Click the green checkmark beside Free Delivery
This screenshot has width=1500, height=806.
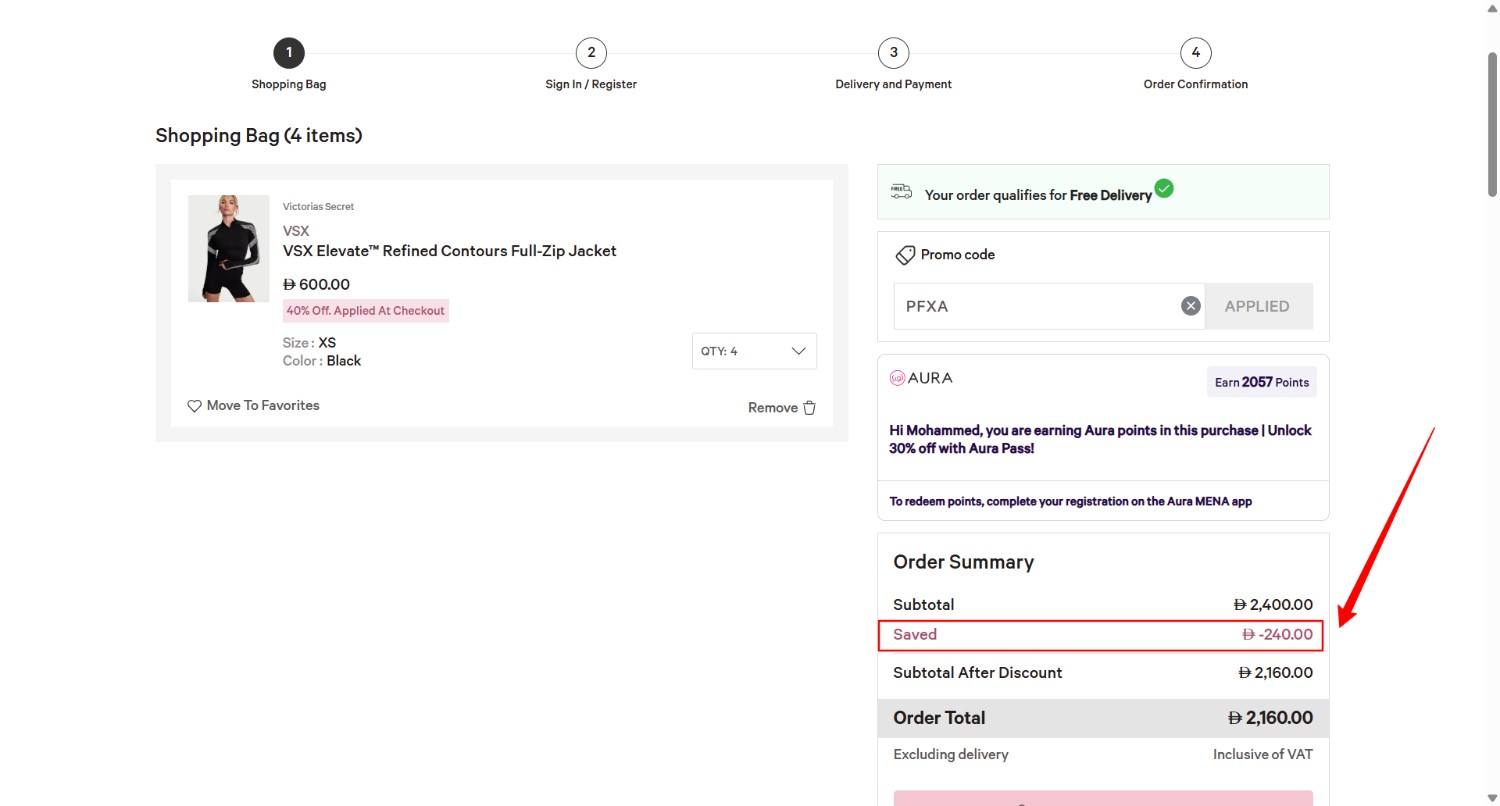tap(1164, 188)
